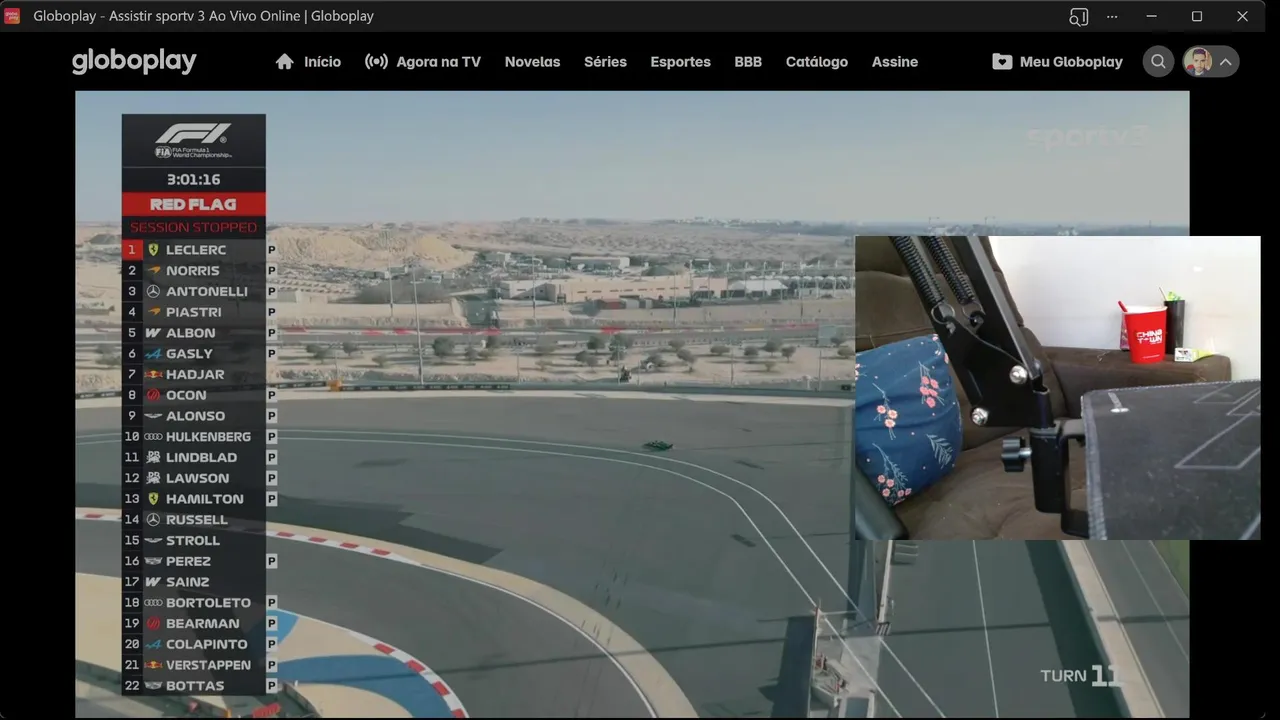This screenshot has height=720, width=1280.
Task: Click the ANTONELLI row in standings
Action: pyautogui.click(x=194, y=291)
